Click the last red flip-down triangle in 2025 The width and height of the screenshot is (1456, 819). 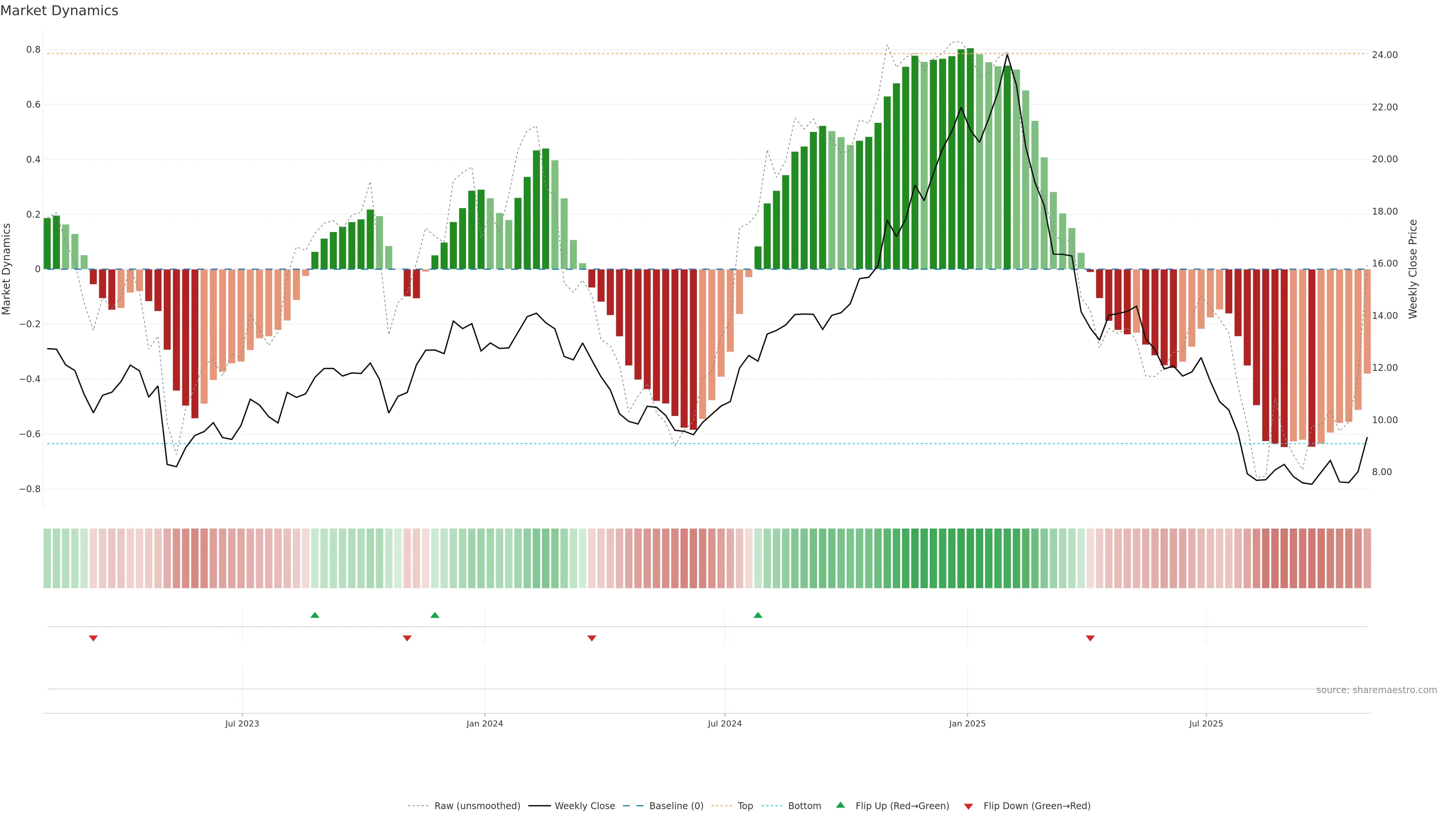click(1090, 638)
